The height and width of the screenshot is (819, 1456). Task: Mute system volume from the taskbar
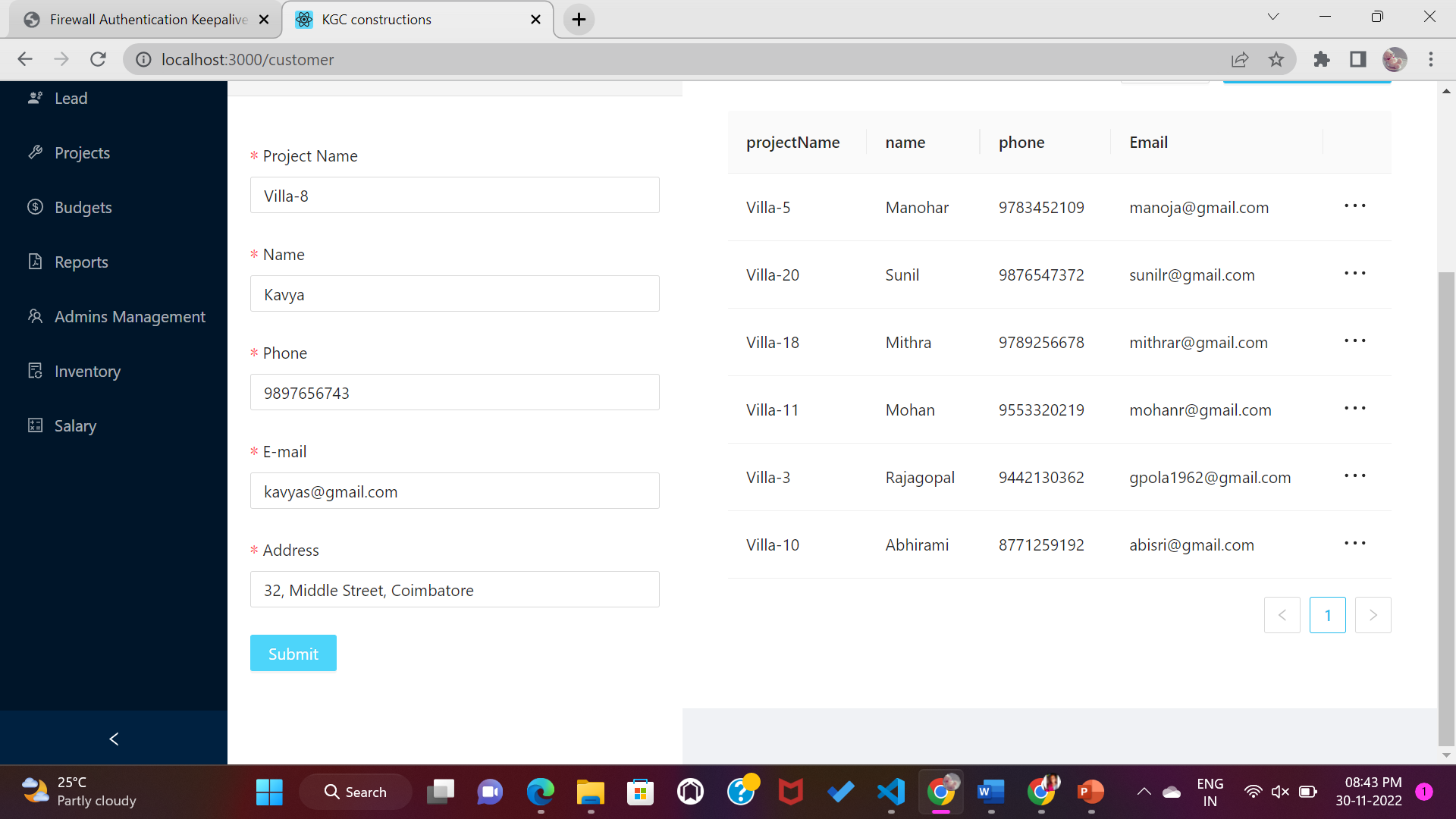(x=1280, y=791)
